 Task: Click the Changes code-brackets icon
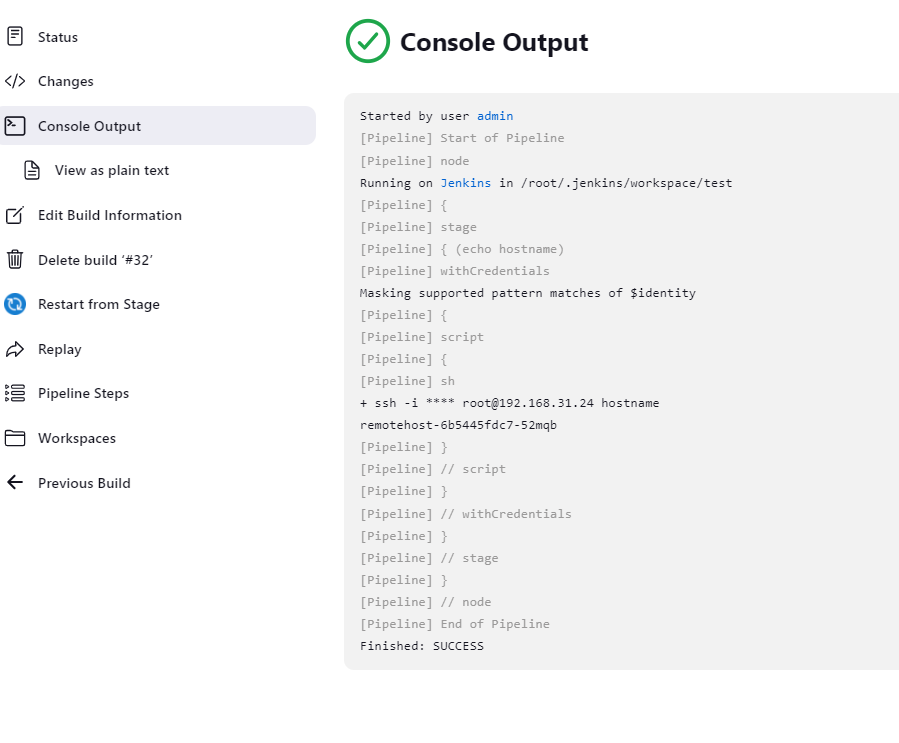coord(15,81)
